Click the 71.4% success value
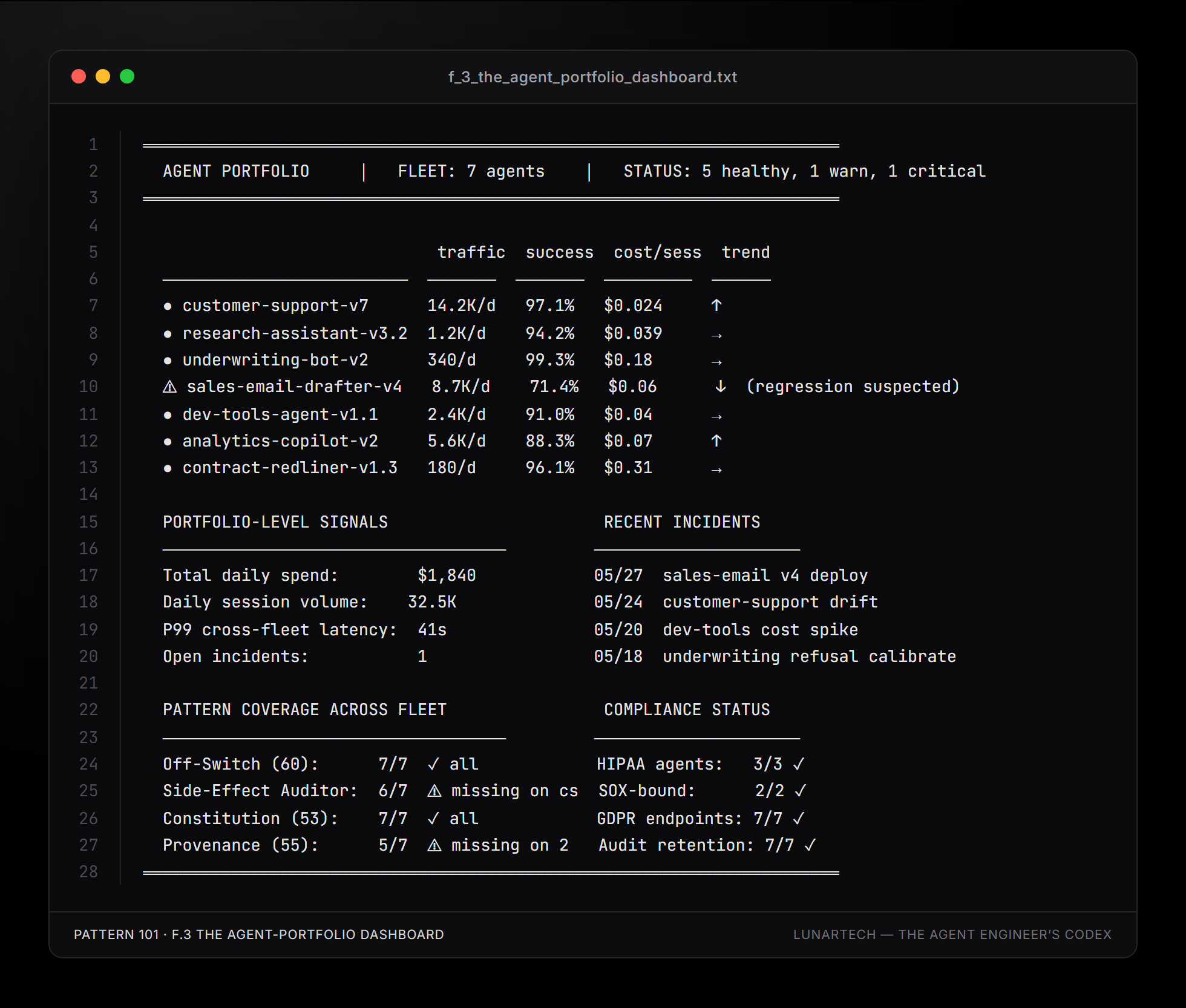 554,387
